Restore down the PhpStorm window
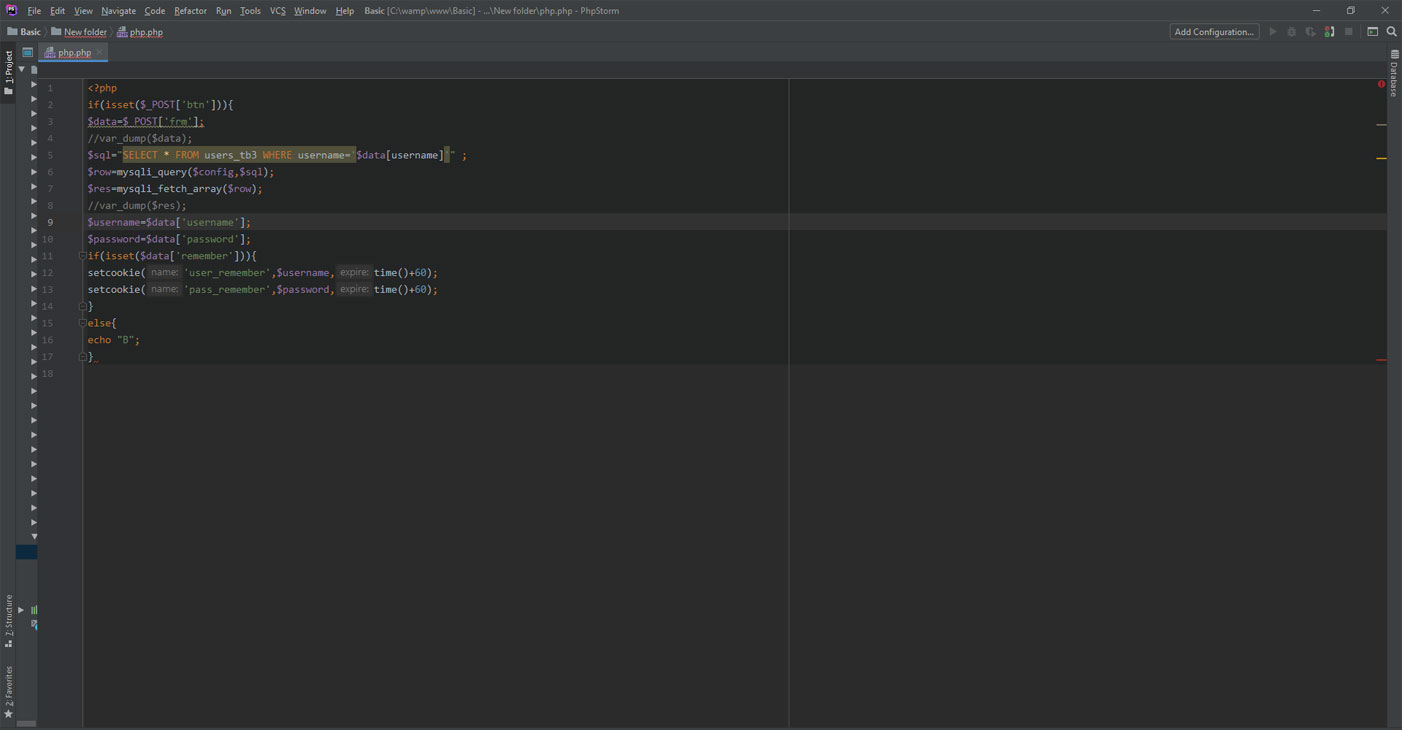Viewport: 1402px width, 730px height. (x=1350, y=10)
